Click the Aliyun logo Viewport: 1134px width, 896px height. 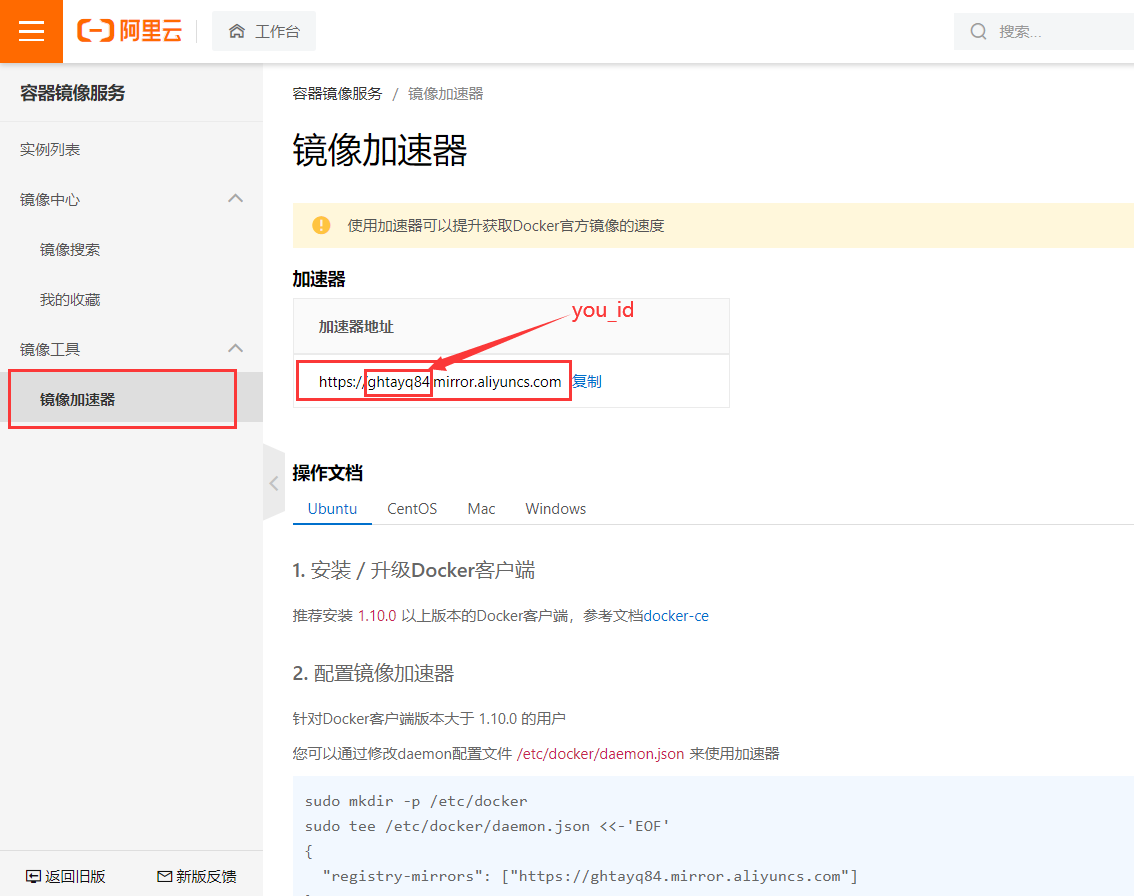pyautogui.click(x=129, y=31)
